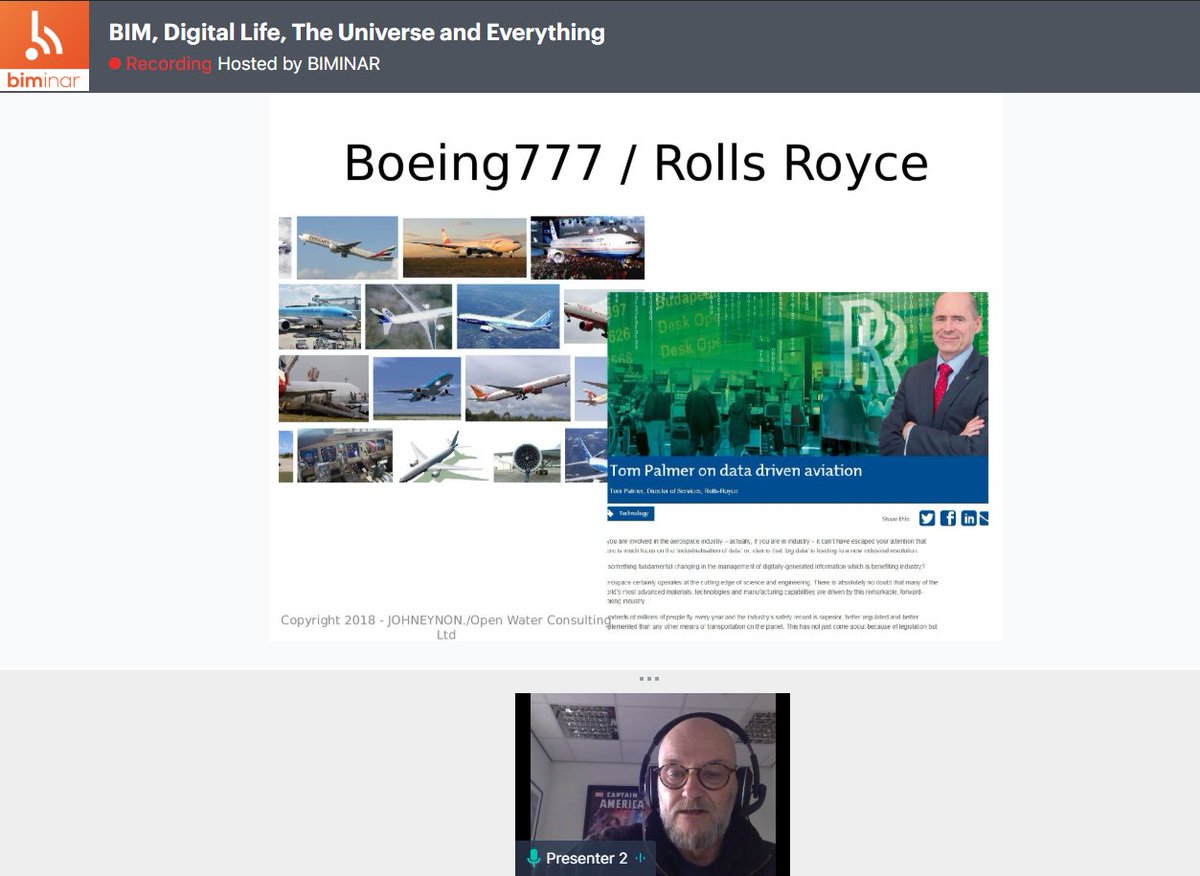1200x876 pixels.
Task: Click the Technology tag on the article
Action: [631, 513]
